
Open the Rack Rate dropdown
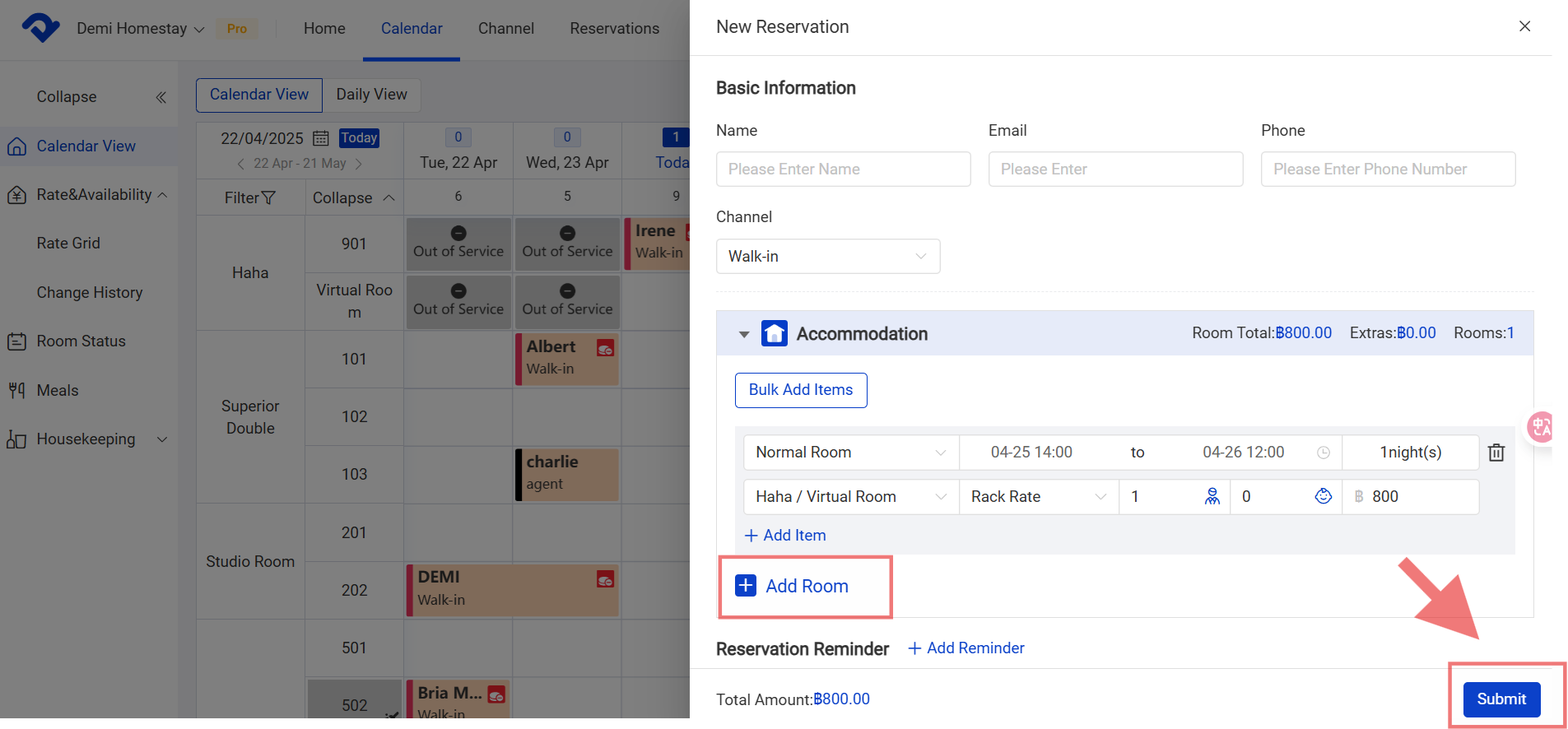[1038, 497]
